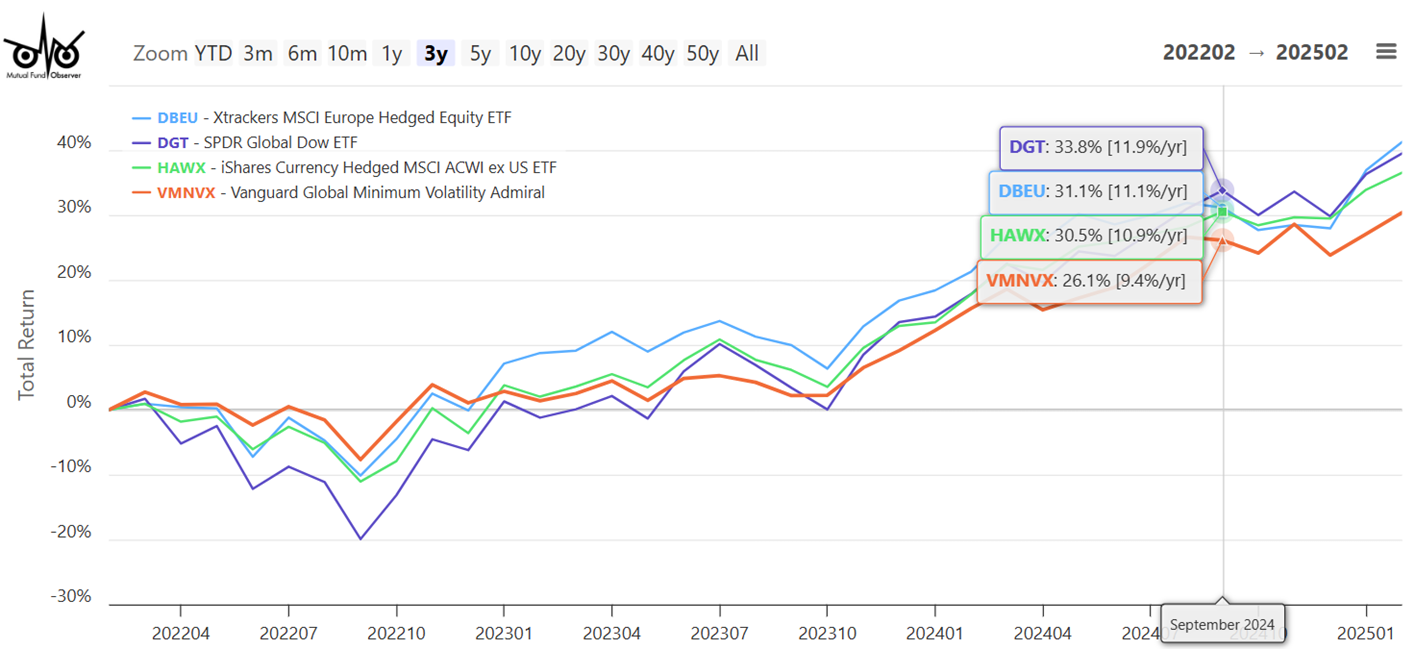Click the active 3y zoom button
This screenshot has height=649, width=1415.
click(436, 53)
